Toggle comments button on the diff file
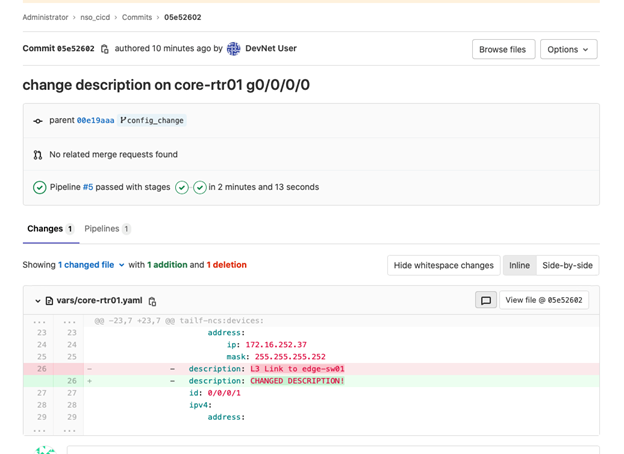The height and width of the screenshot is (454, 624). click(x=485, y=300)
